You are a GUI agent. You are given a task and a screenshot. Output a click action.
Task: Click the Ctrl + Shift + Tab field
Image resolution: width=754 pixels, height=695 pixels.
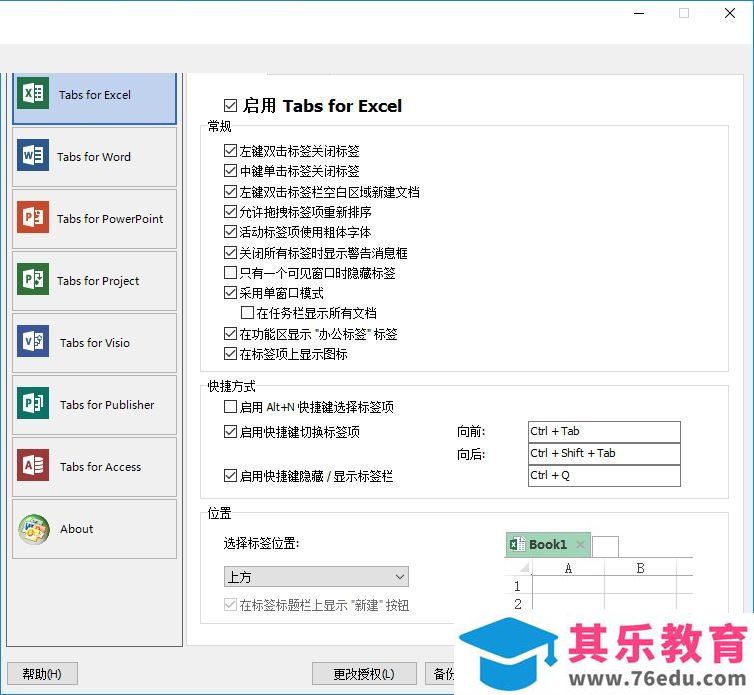[604, 454]
